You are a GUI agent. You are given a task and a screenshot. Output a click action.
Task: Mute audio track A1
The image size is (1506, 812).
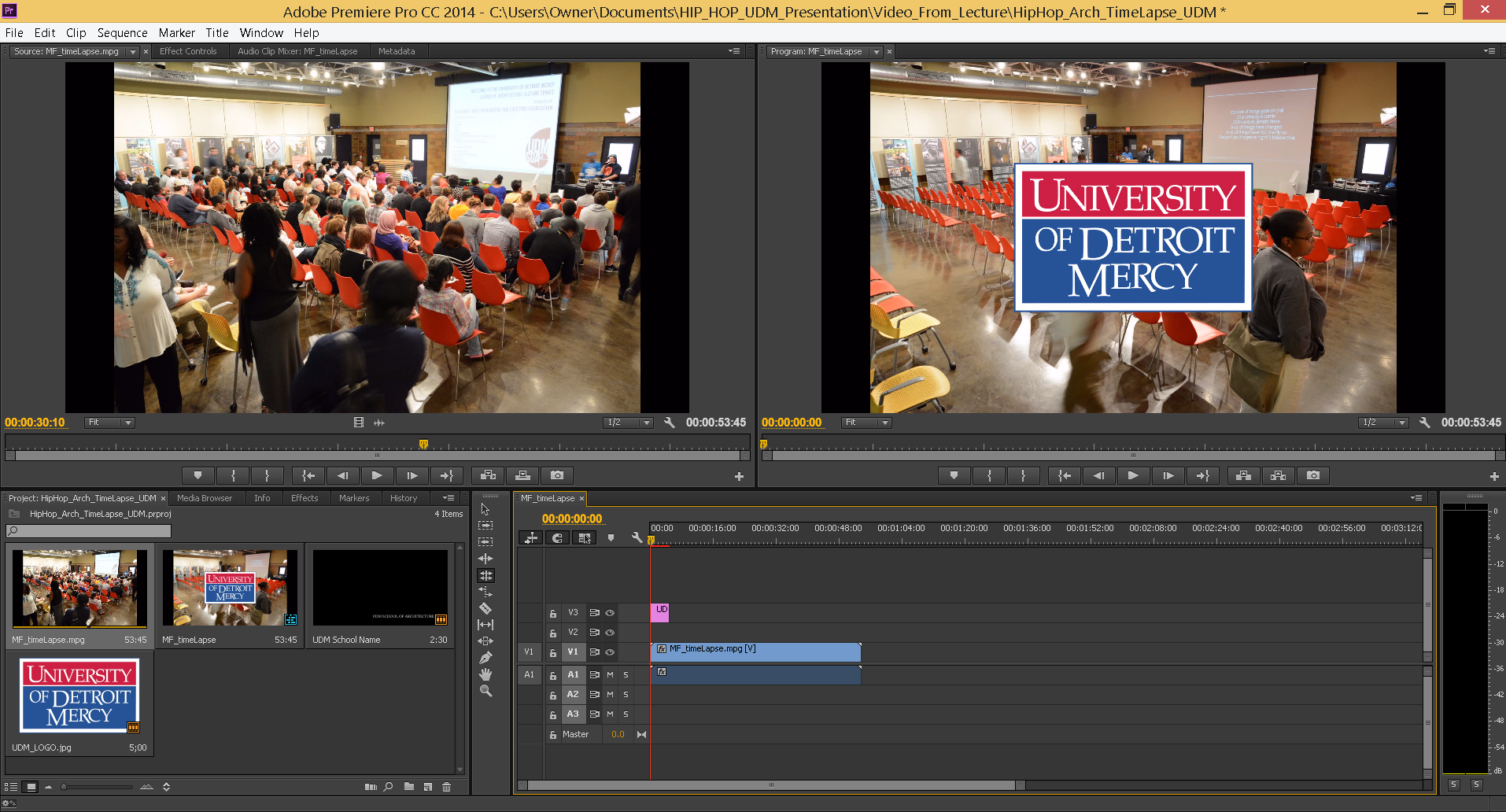610,674
